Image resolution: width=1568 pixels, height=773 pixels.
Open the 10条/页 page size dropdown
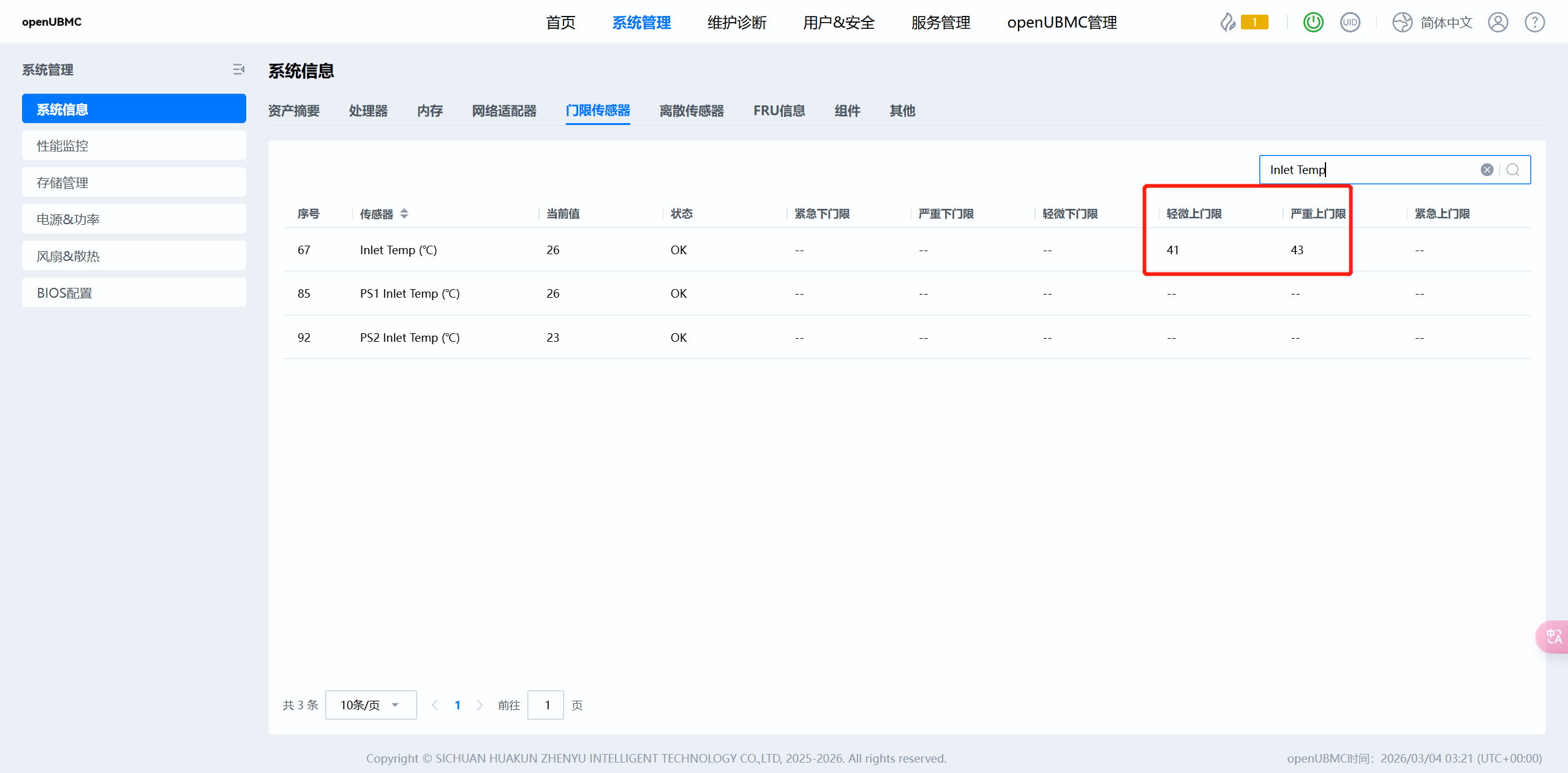pyautogui.click(x=371, y=705)
